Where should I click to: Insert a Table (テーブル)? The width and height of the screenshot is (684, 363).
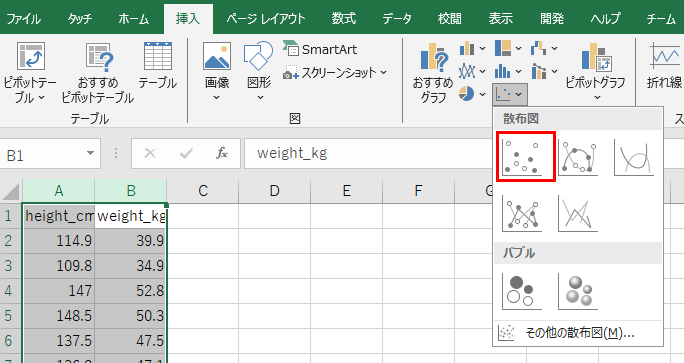[x=157, y=65]
